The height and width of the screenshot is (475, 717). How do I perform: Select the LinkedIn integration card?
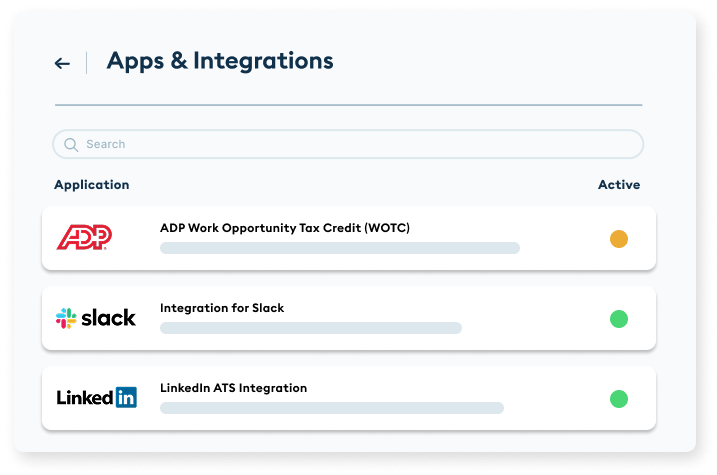coord(540,398)
